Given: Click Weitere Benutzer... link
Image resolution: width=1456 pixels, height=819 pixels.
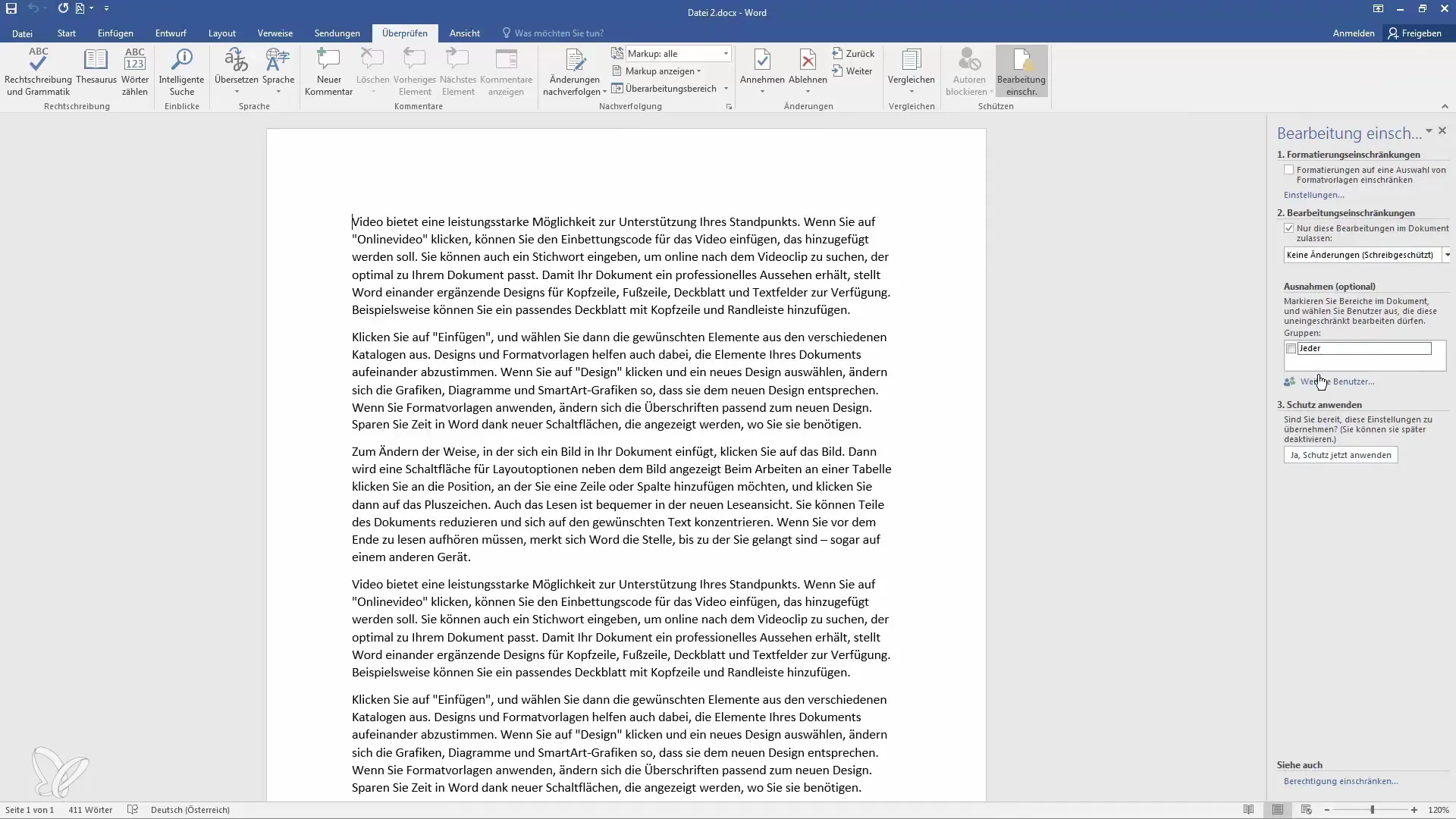Looking at the screenshot, I should pyautogui.click(x=1337, y=381).
